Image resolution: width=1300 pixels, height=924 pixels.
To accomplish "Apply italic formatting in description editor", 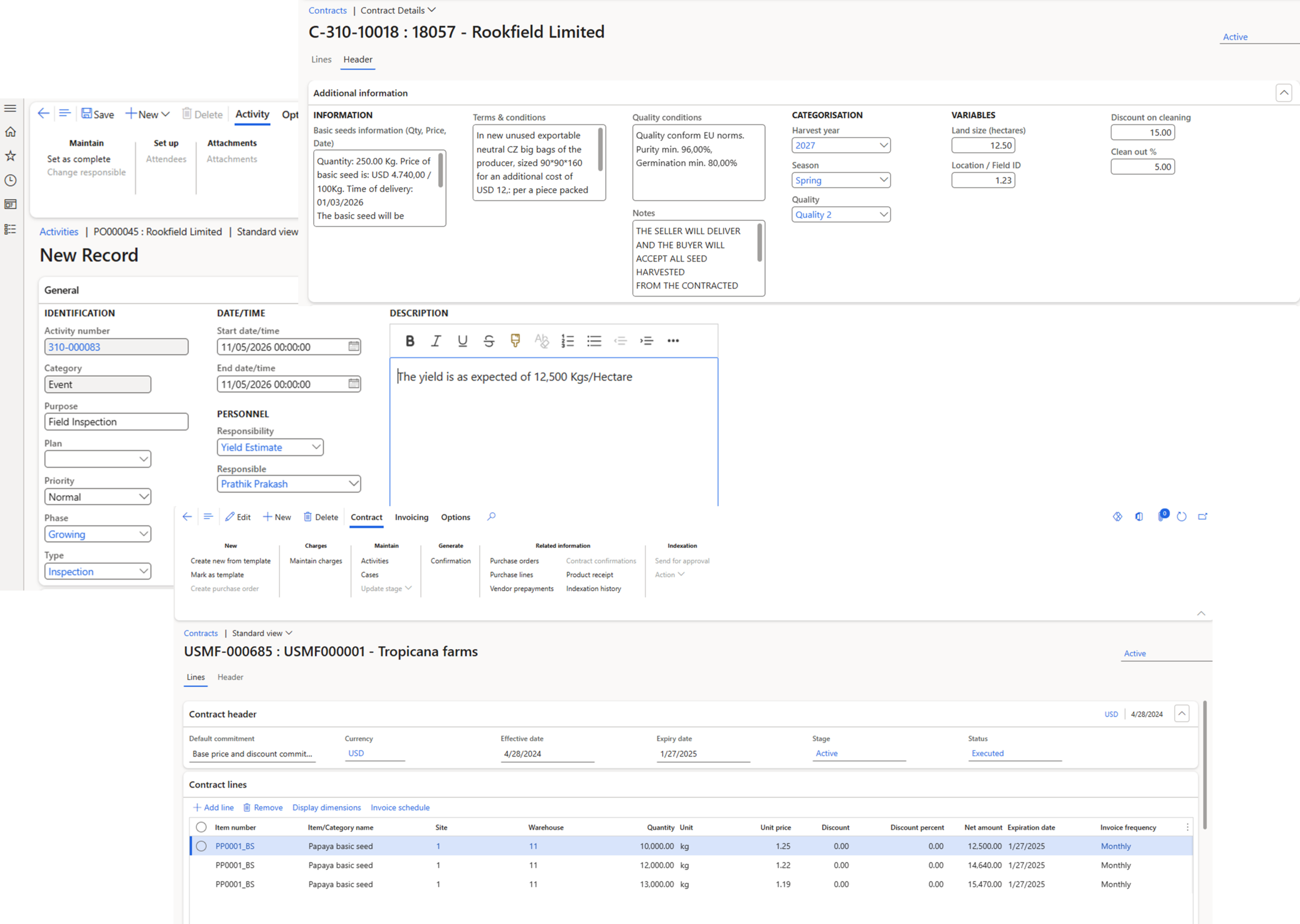I will tap(436, 341).
